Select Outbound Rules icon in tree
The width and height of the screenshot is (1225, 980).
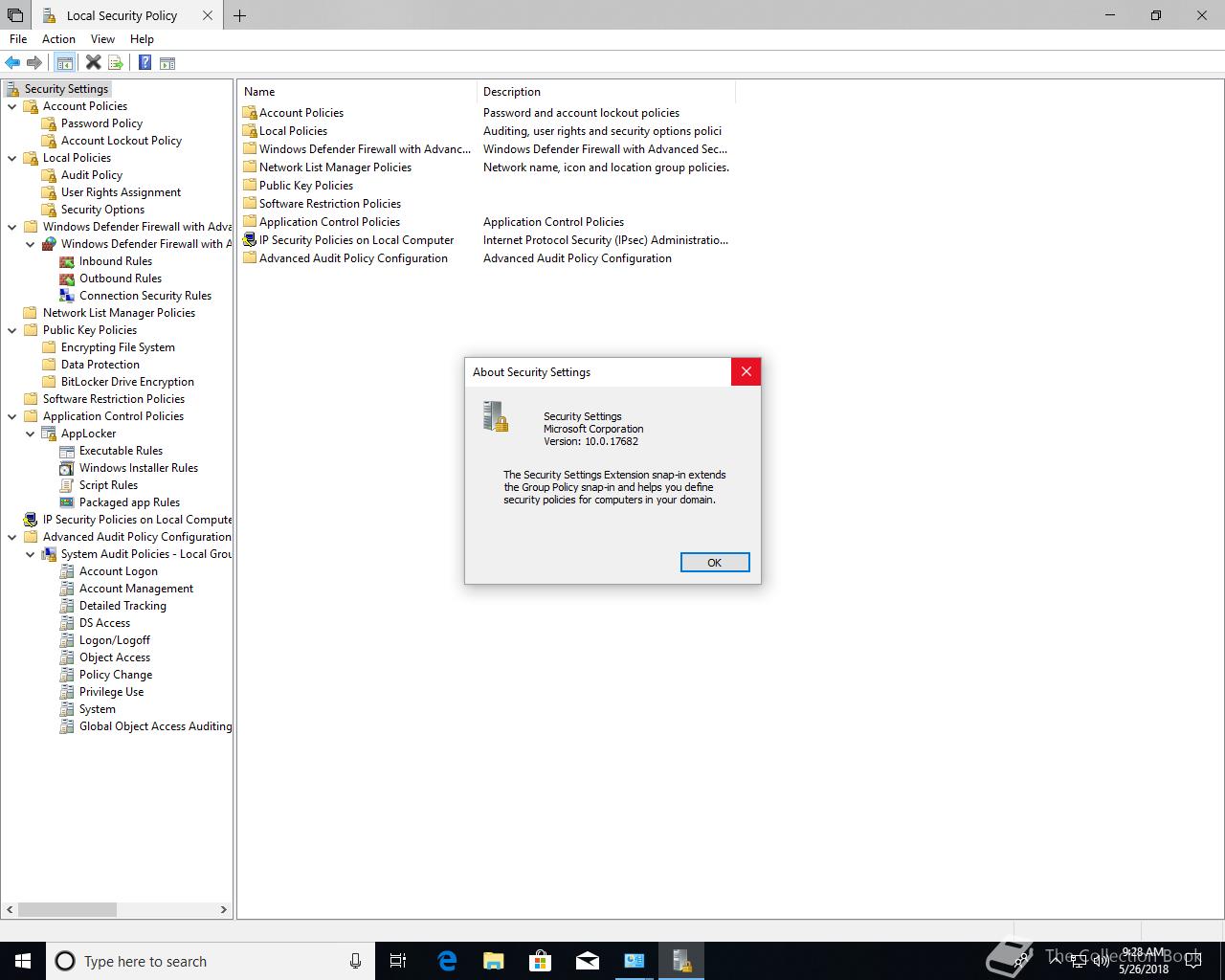coord(67,278)
